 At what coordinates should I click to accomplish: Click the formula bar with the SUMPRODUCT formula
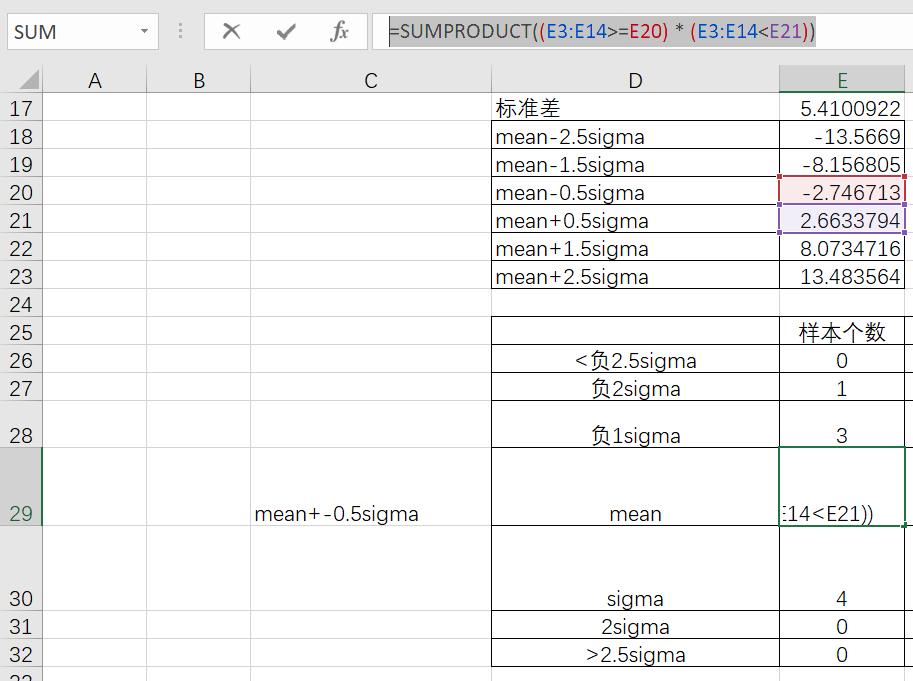point(642,31)
